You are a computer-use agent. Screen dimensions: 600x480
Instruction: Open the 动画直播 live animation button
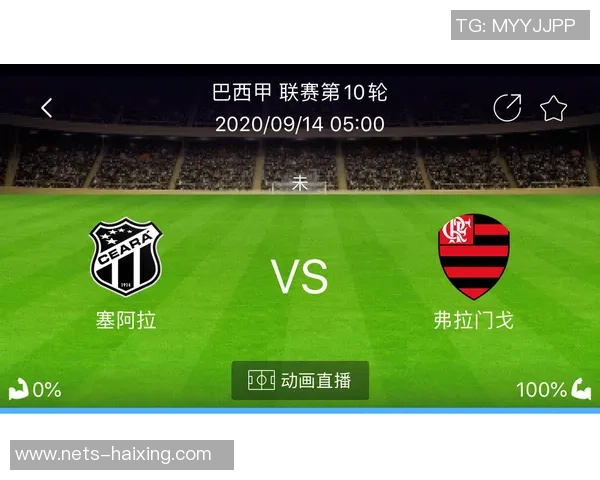click(x=300, y=380)
